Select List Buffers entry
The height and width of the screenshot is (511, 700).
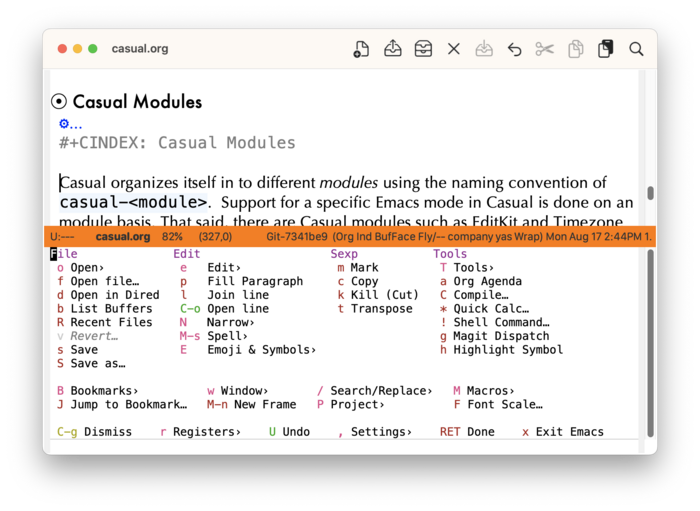point(104,308)
